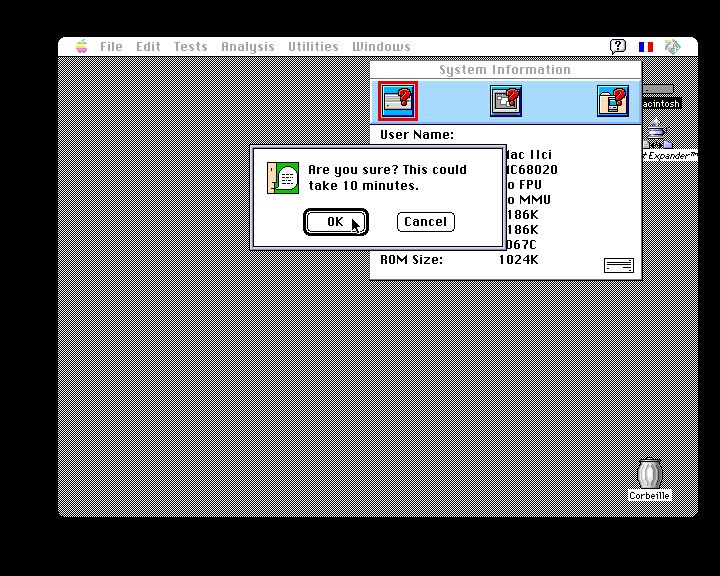720x576 pixels.
Task: Select the first system information icon, outlined in red
Action: [398, 100]
